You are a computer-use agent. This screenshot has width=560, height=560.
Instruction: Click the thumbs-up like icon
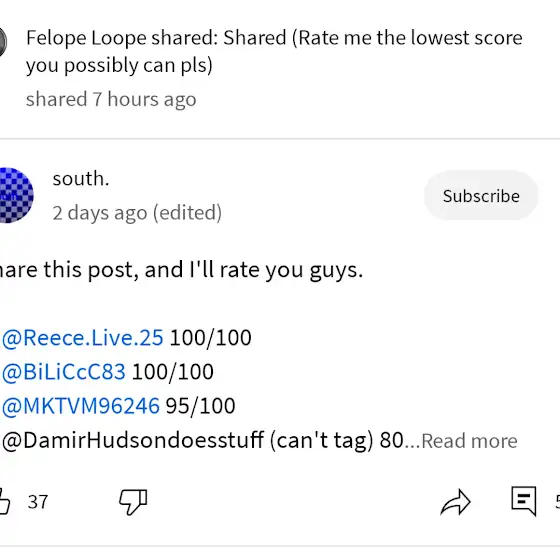(x=4, y=501)
